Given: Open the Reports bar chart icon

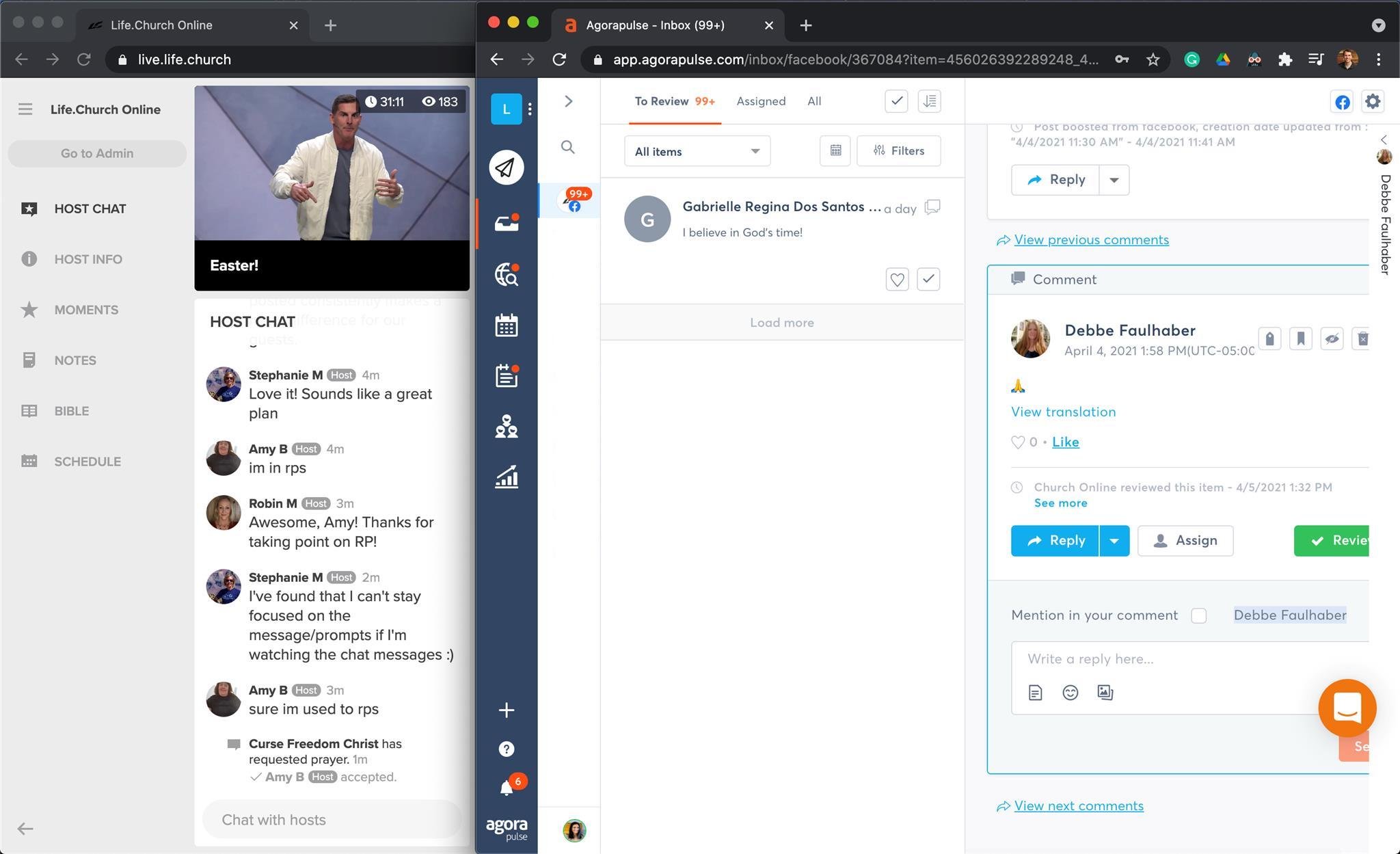Looking at the screenshot, I should pos(506,477).
